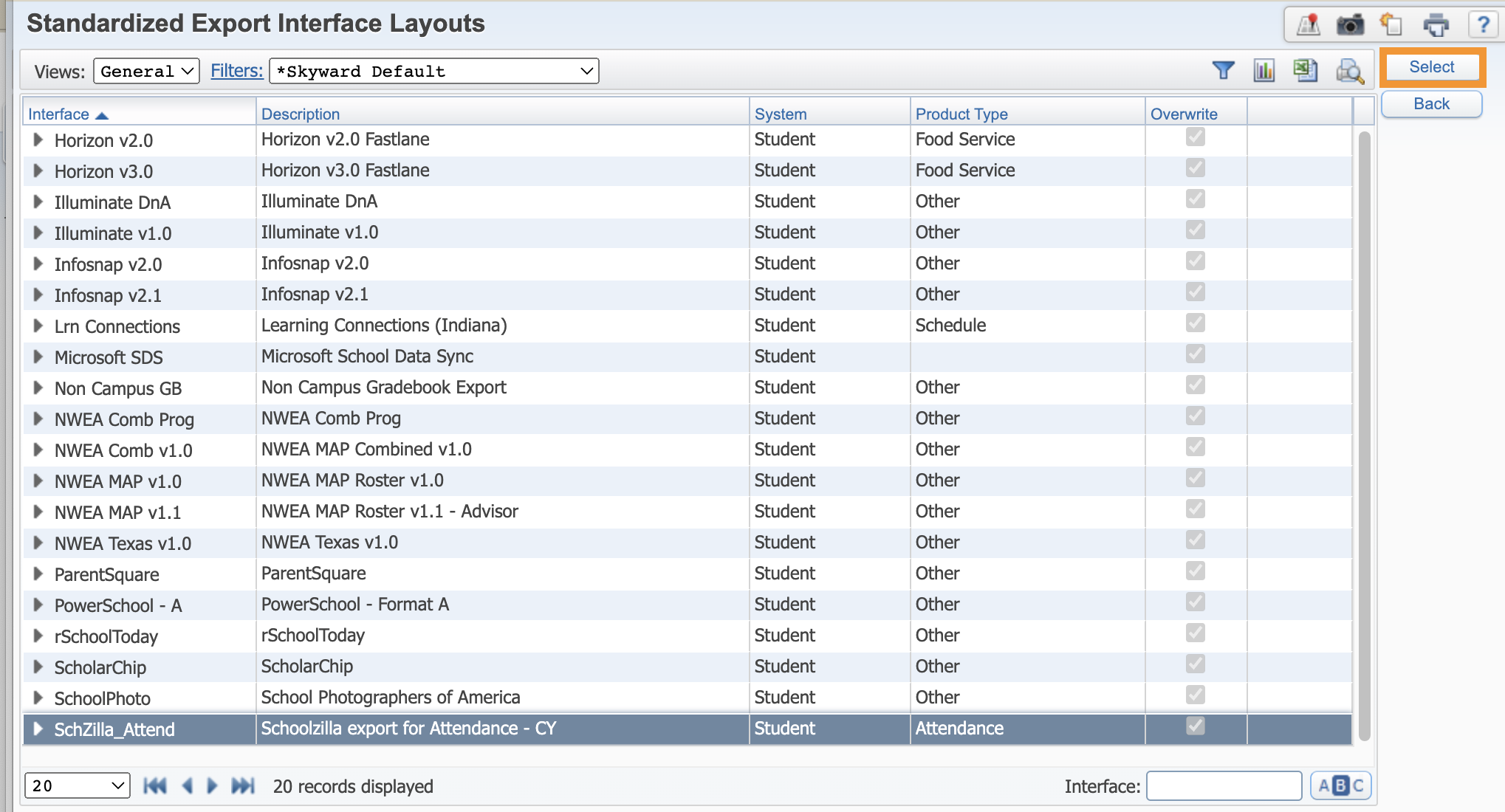Open the Views General dropdown
1505x812 pixels.
pyautogui.click(x=146, y=72)
